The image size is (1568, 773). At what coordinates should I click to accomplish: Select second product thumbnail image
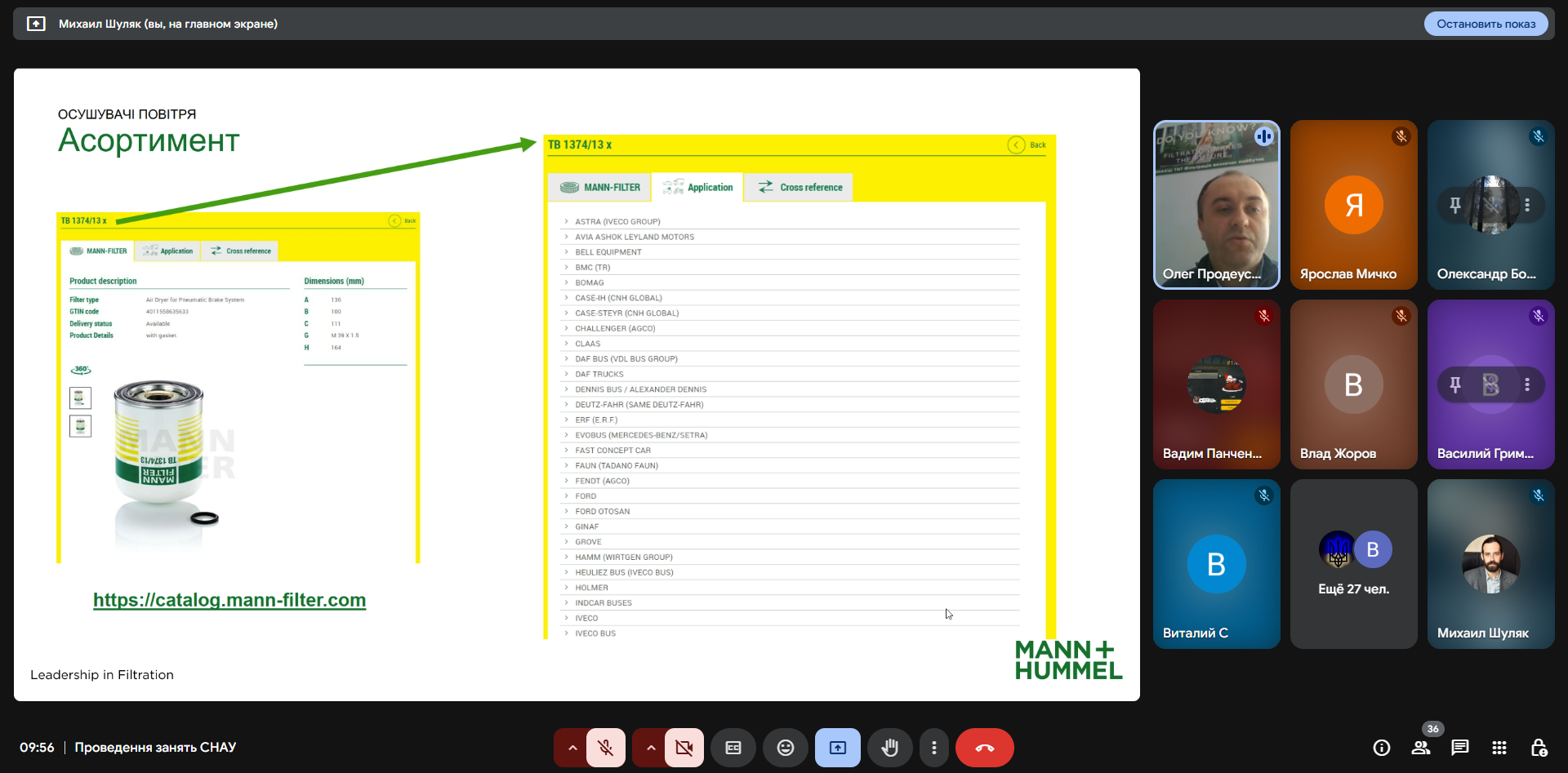coord(80,426)
